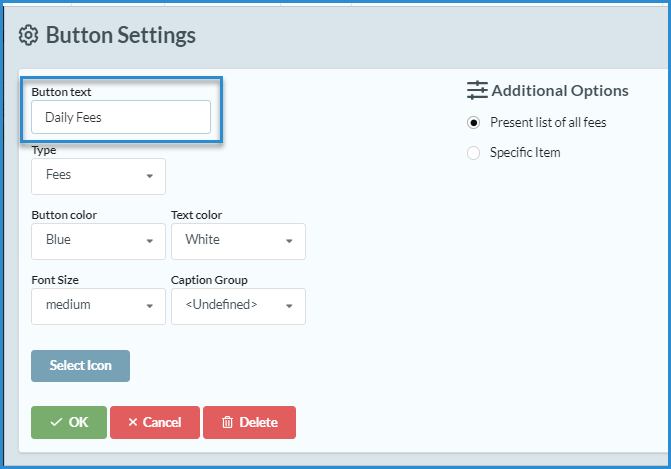Click the 'Text color' field label
The image size is (671, 469).
tap(197, 215)
